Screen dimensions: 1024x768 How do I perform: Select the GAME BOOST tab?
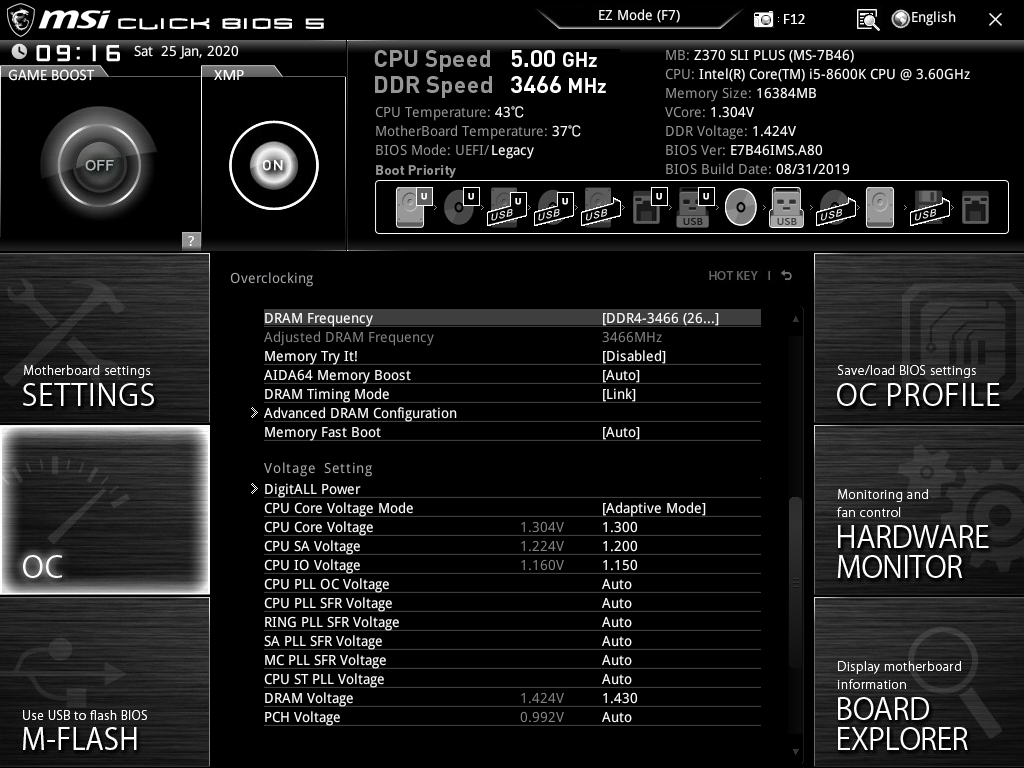coord(50,73)
